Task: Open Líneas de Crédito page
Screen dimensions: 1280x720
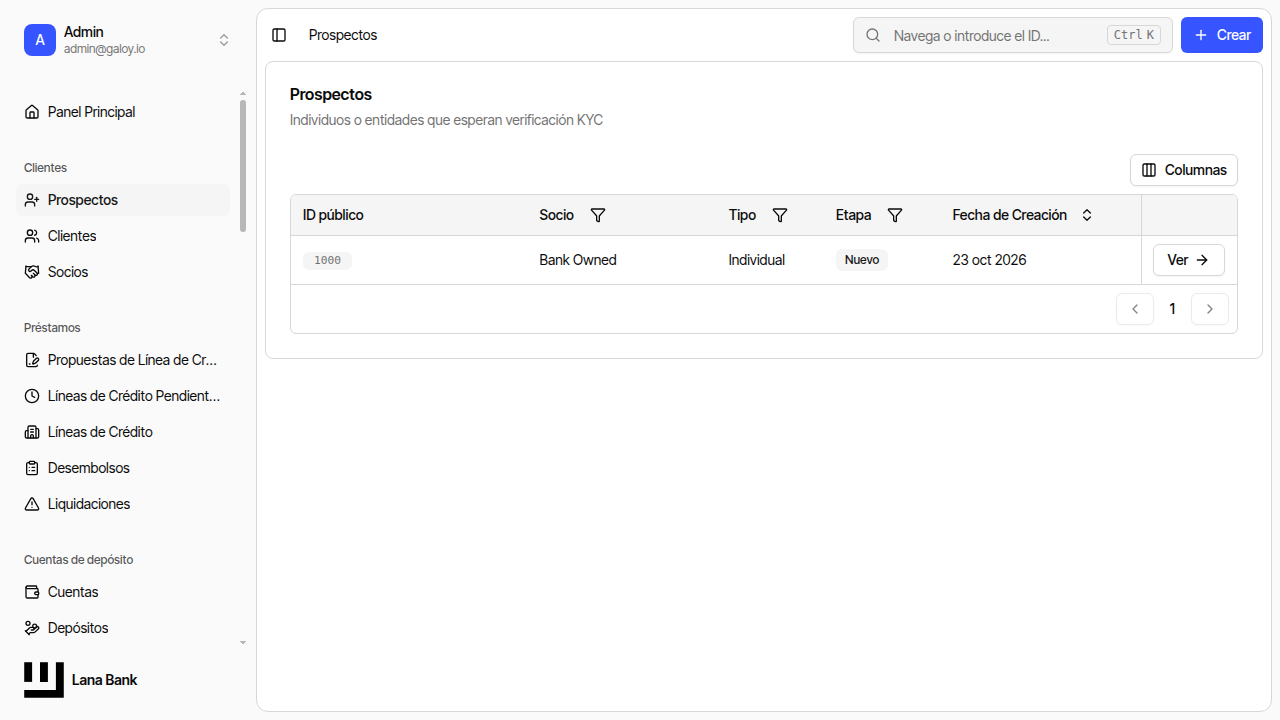Action: (124, 432)
